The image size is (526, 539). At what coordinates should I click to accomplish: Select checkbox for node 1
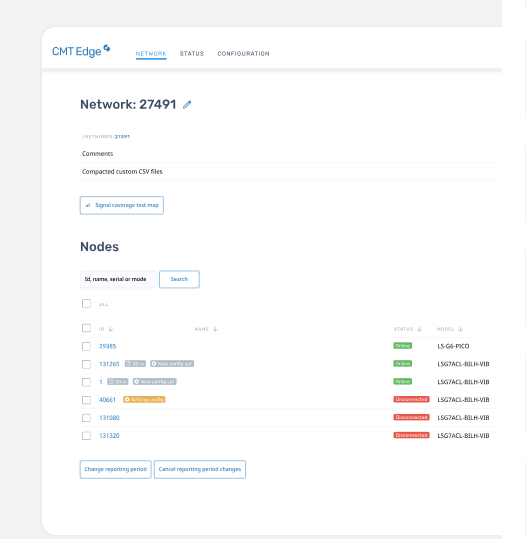point(86,382)
